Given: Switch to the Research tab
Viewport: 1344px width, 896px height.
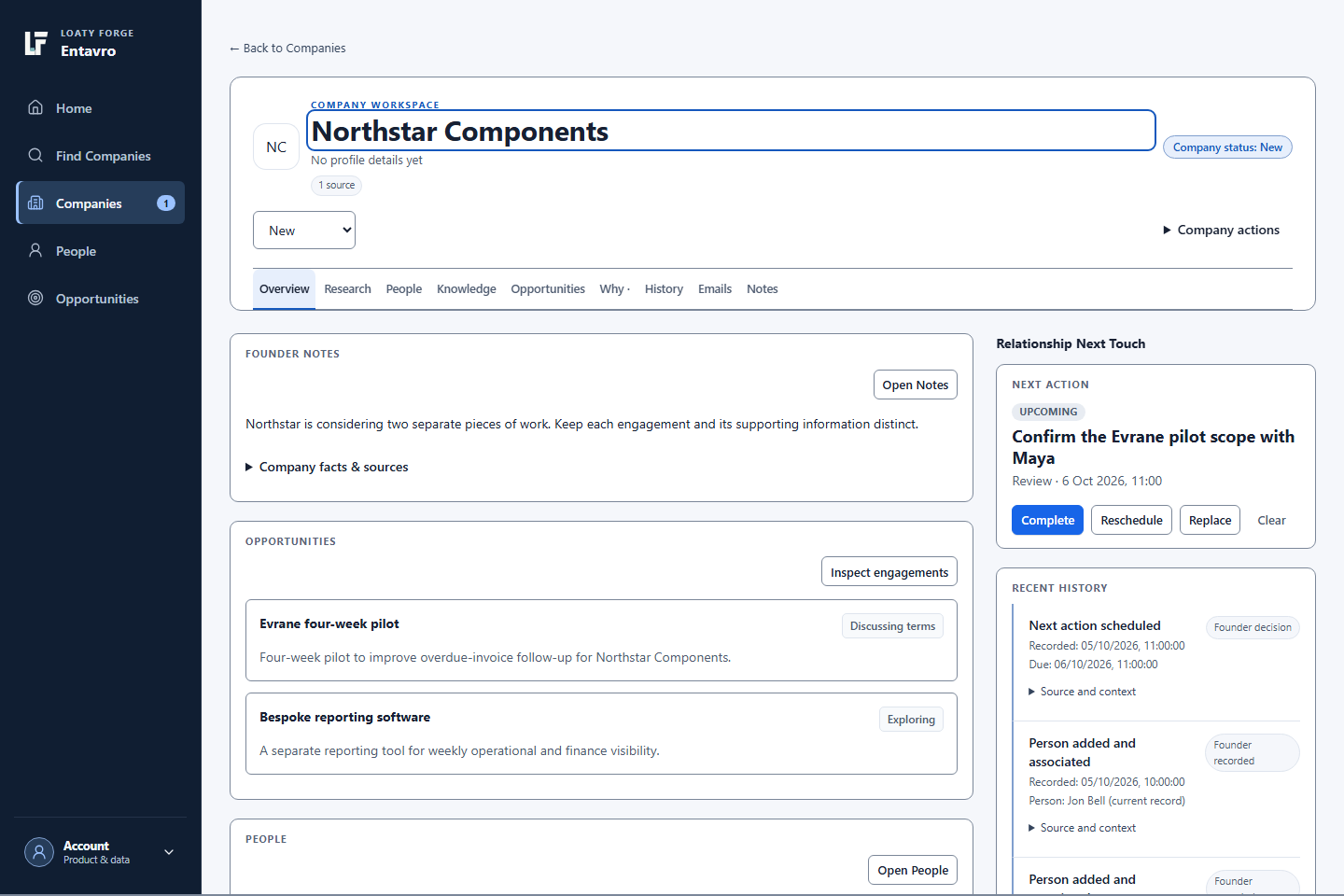Looking at the screenshot, I should (347, 289).
